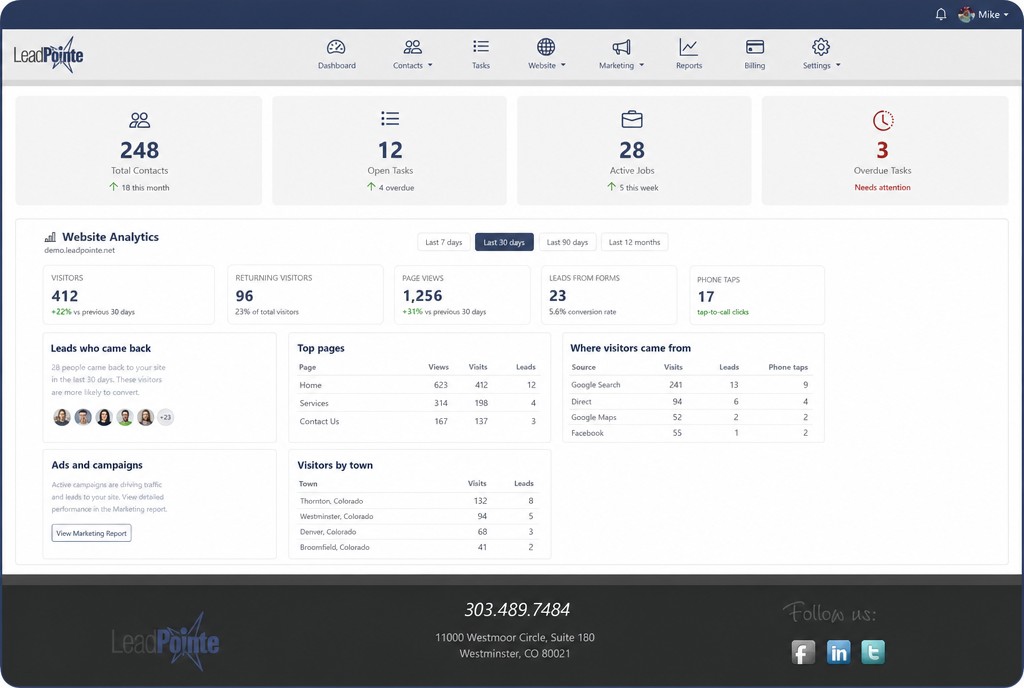1024x688 pixels.
Task: Go to the Billing menu label
Action: click(x=754, y=65)
